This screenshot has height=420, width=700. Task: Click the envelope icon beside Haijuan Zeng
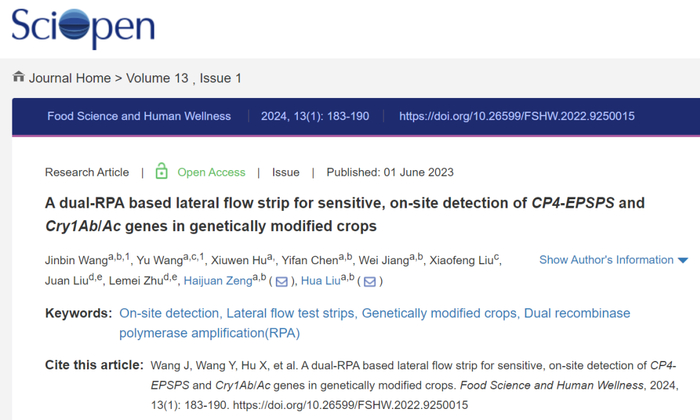[x=281, y=281]
